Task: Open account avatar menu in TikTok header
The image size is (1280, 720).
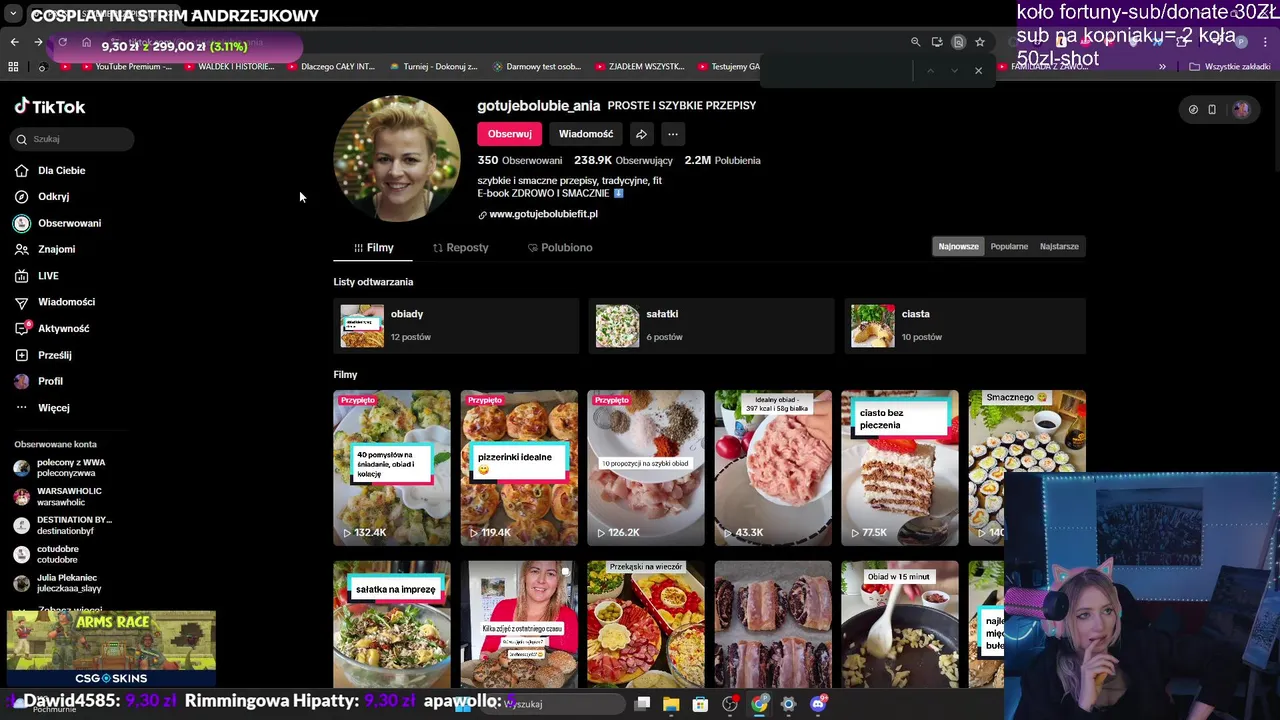Action: [x=1241, y=110]
